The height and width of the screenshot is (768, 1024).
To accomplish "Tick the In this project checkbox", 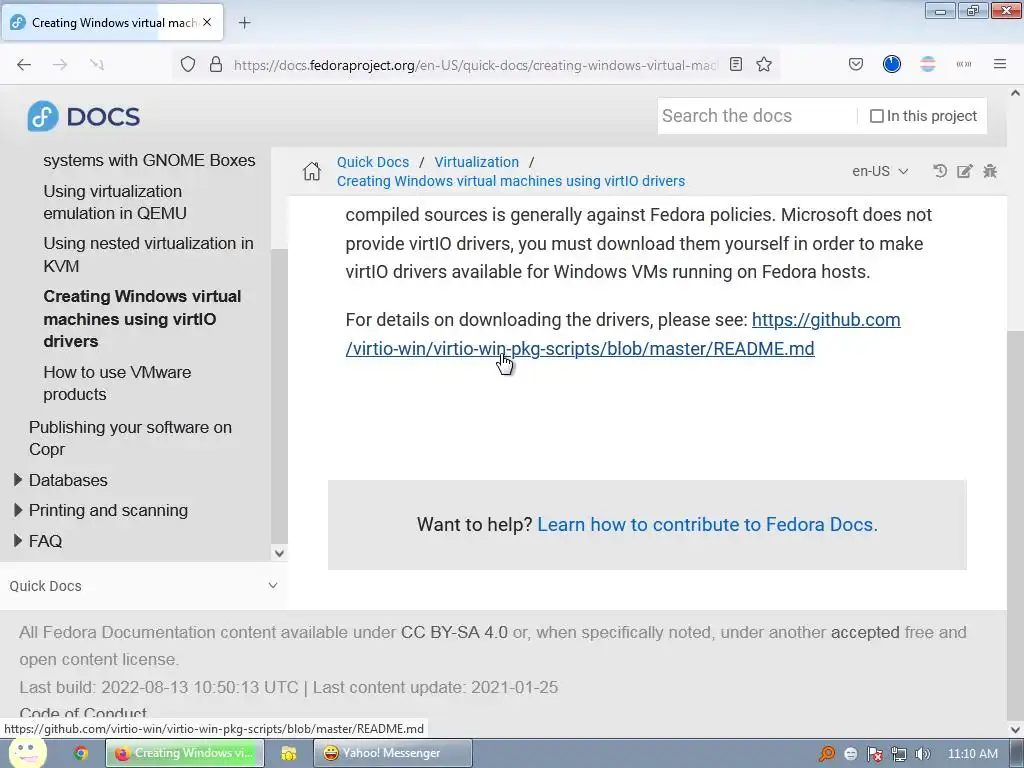I will point(877,116).
